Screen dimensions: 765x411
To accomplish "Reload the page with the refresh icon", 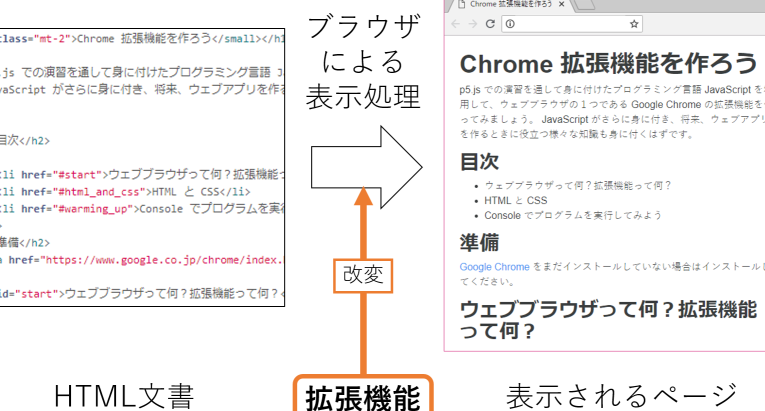I will point(490,23).
